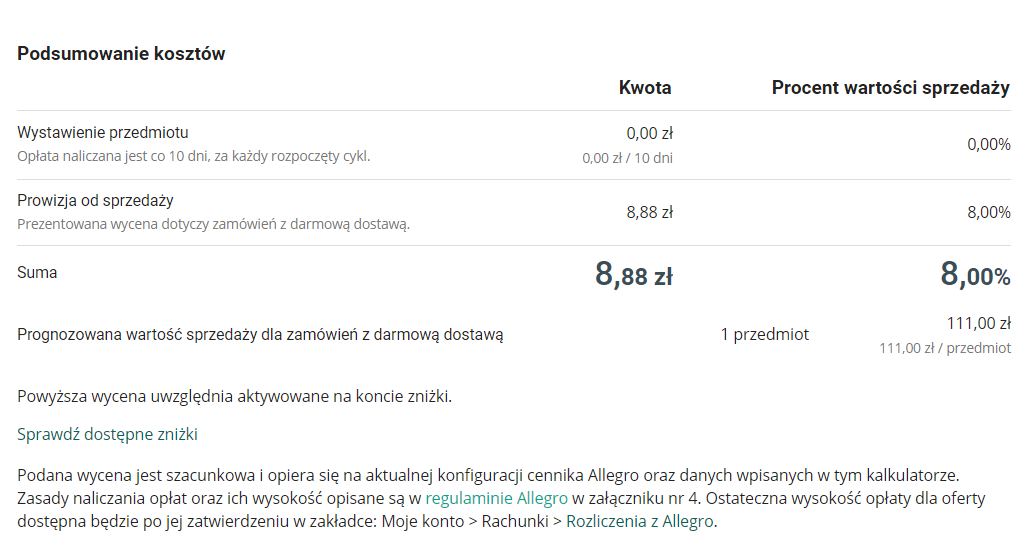This screenshot has width=1032, height=536.
Task: Follow the "regulaminie Allegro" link
Action: click(496, 498)
